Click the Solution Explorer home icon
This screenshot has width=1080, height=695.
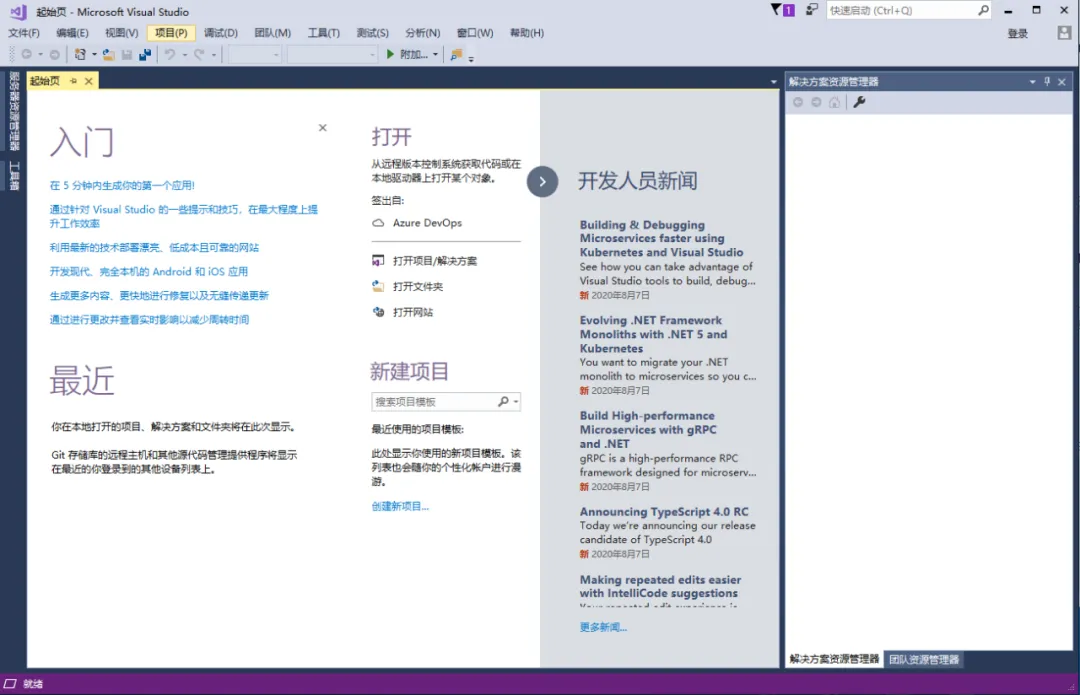click(834, 102)
